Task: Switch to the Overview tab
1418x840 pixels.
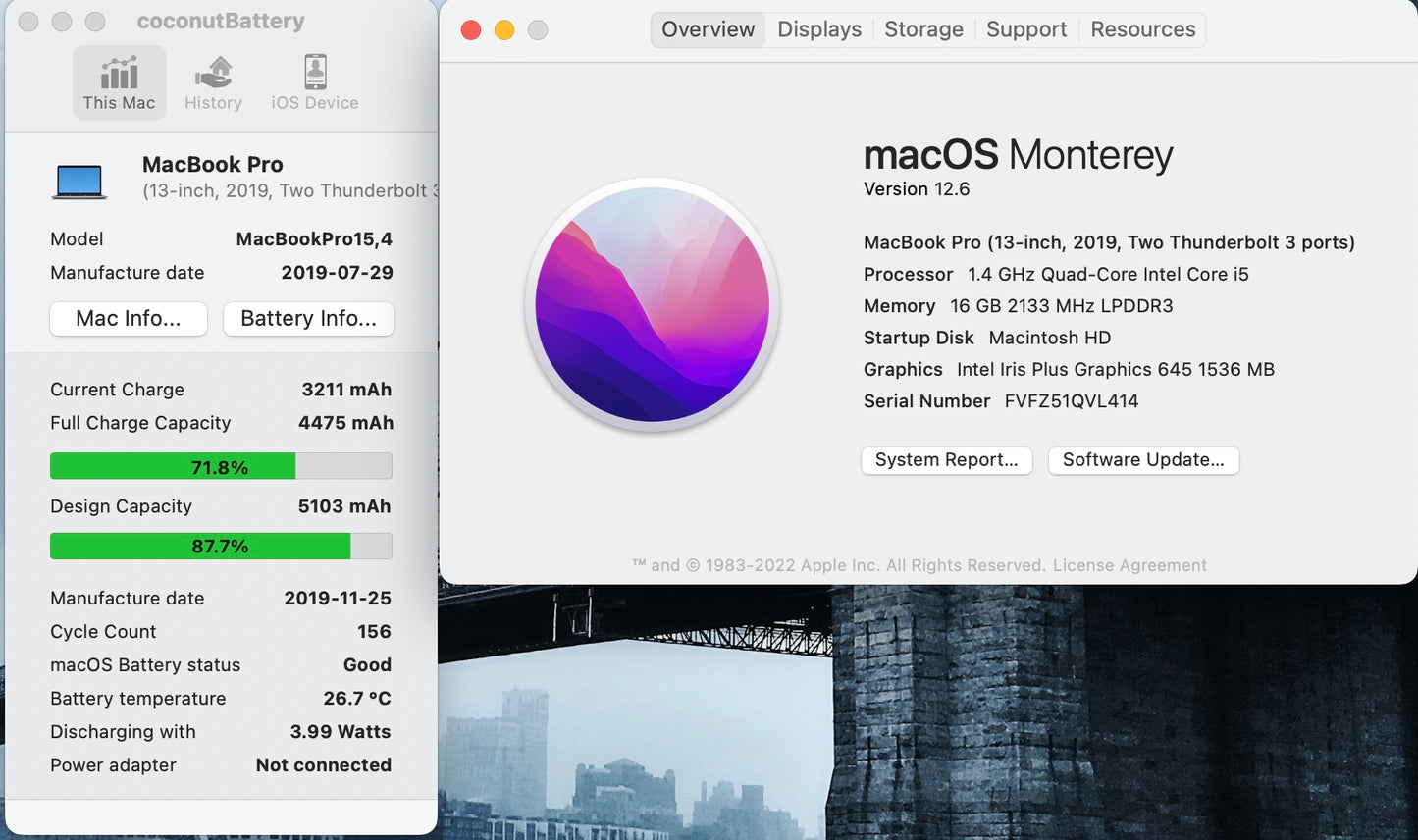Action: pyautogui.click(x=708, y=29)
